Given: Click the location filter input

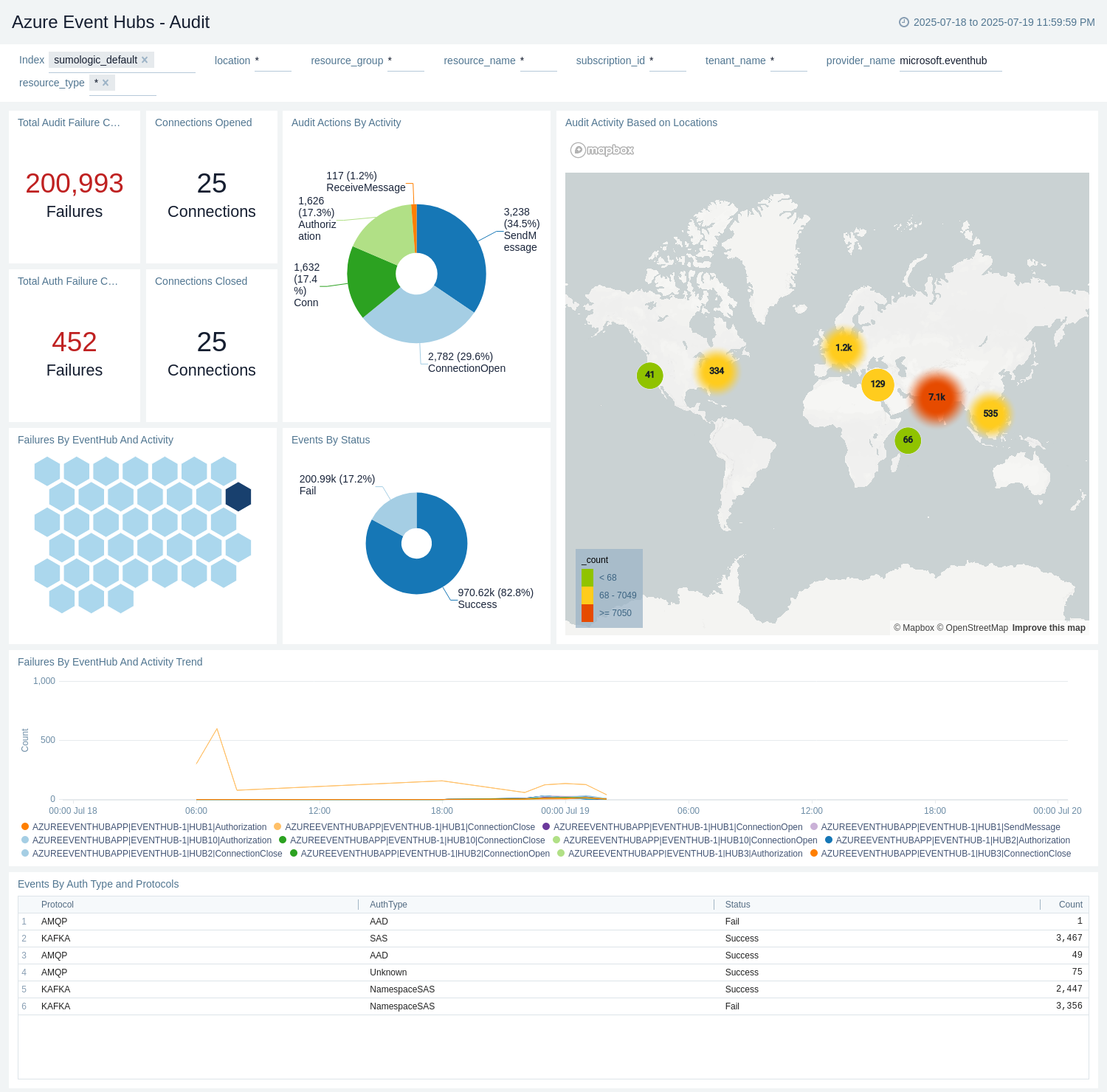Looking at the screenshot, I should point(272,61).
